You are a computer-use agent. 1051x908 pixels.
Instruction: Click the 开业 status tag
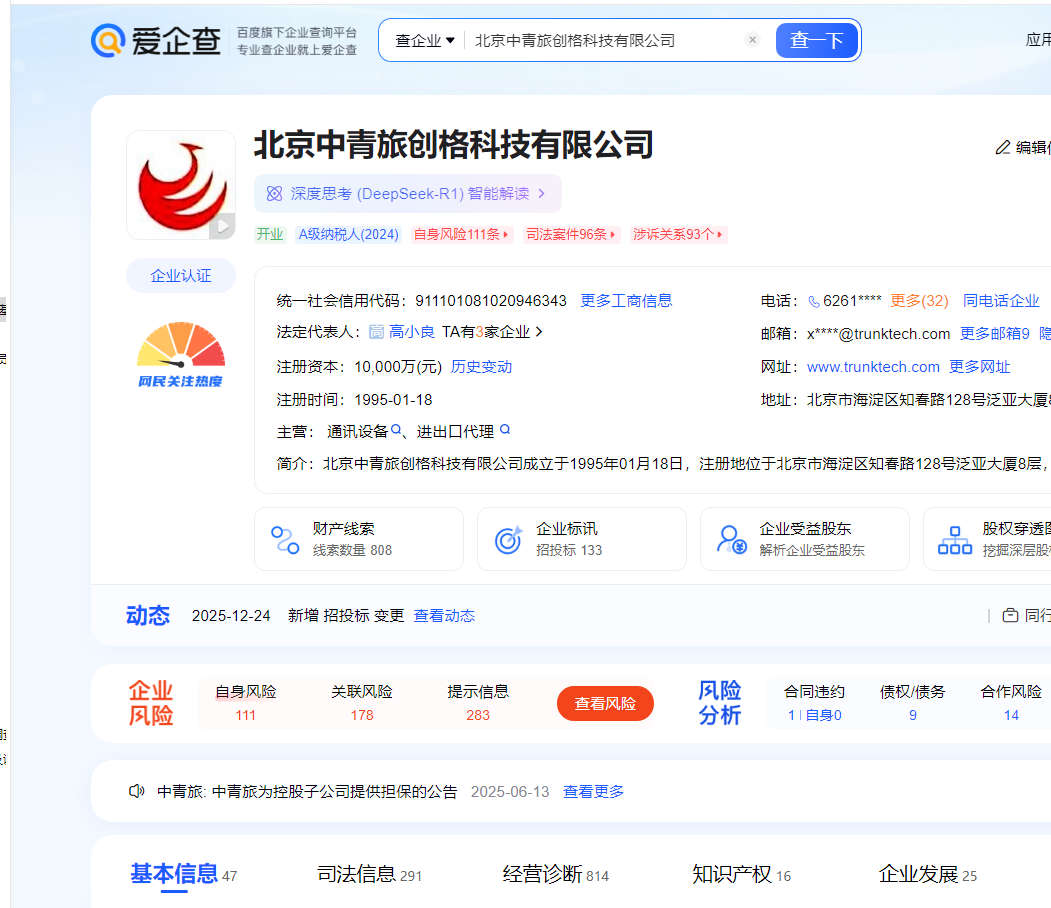pos(270,235)
